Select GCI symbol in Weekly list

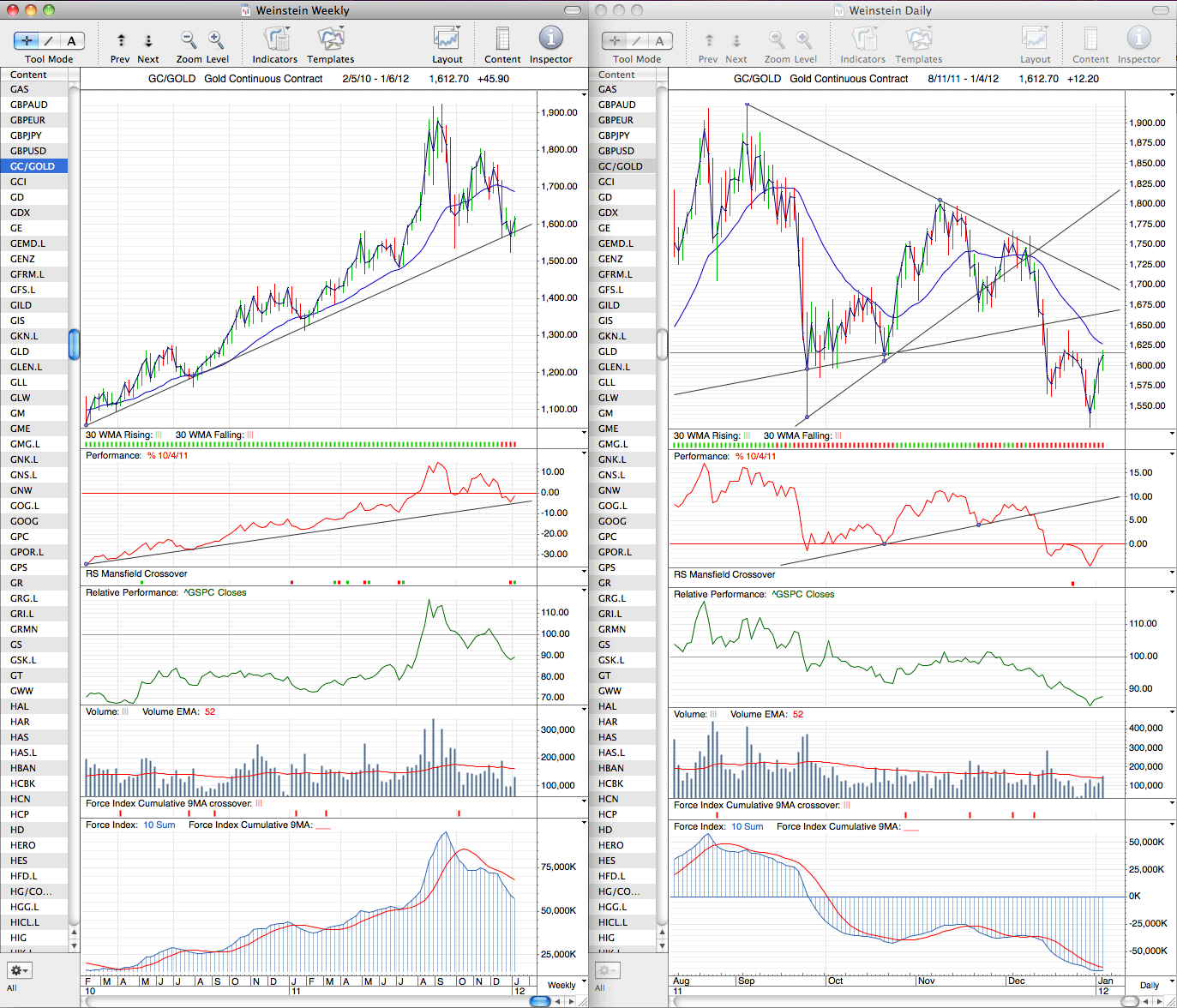coord(33,182)
